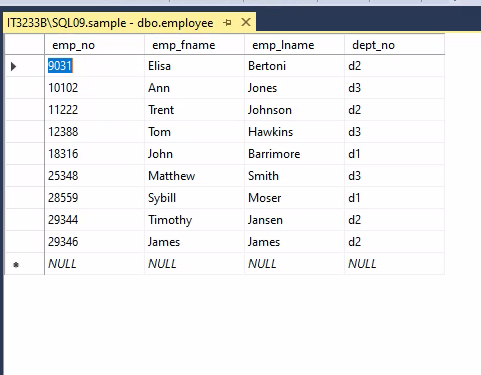
Task: Select first name cell Tom
Action: 195,132
